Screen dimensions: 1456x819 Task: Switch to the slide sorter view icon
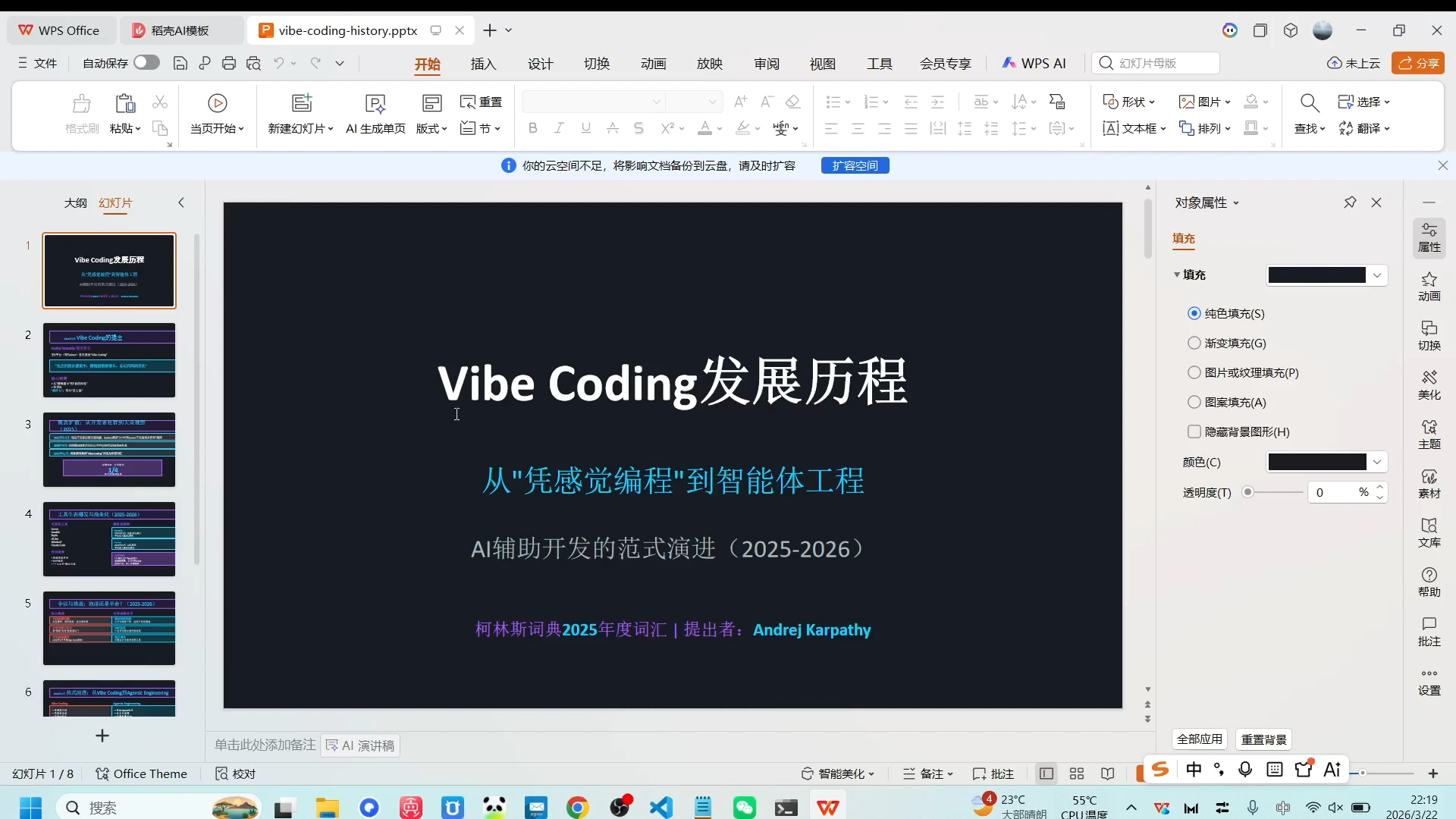[x=1076, y=773]
